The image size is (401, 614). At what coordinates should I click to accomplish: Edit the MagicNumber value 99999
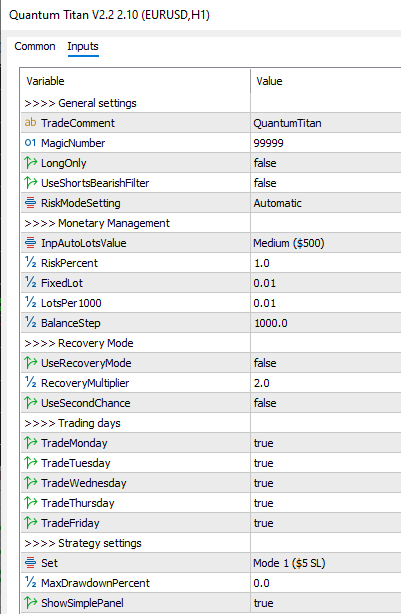click(326, 143)
